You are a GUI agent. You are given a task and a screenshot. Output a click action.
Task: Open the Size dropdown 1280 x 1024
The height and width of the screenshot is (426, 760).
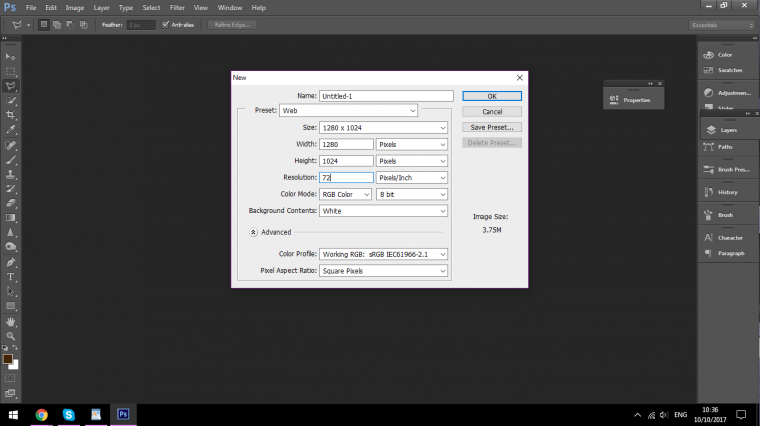(x=383, y=128)
